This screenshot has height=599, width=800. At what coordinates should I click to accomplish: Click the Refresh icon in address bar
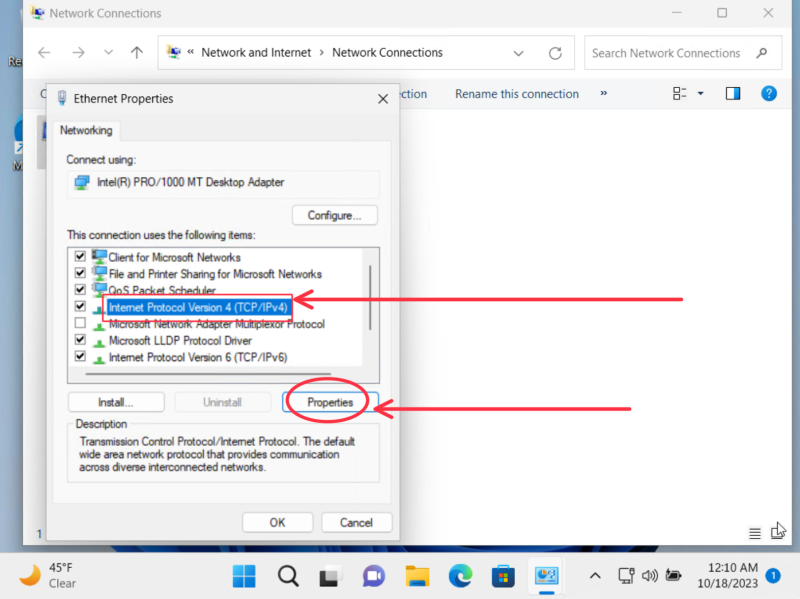tap(555, 53)
